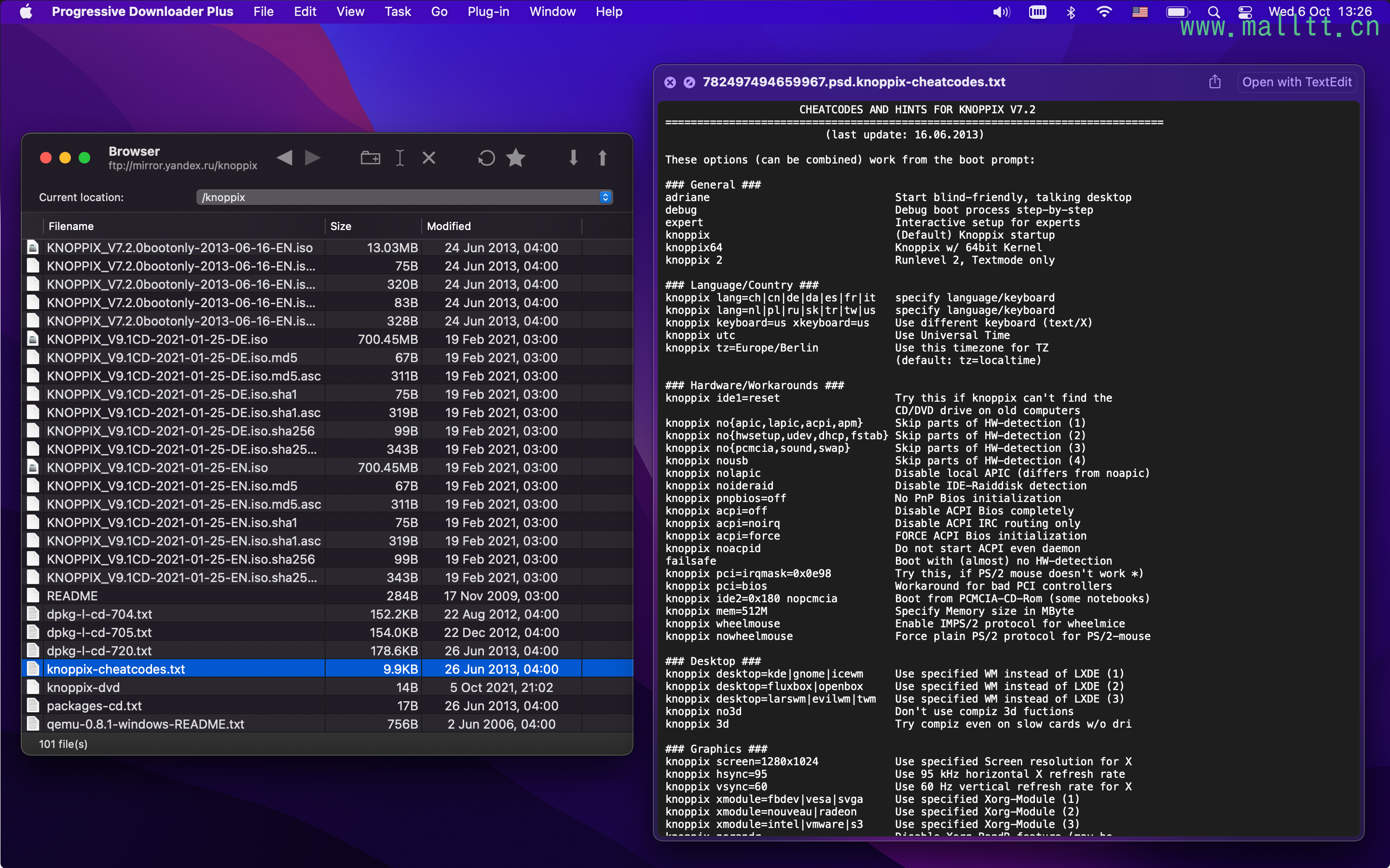Select the dpkg-l-cd-705.txt file
Screen dimensions: 1390x868
pyautogui.click(x=328, y=632)
